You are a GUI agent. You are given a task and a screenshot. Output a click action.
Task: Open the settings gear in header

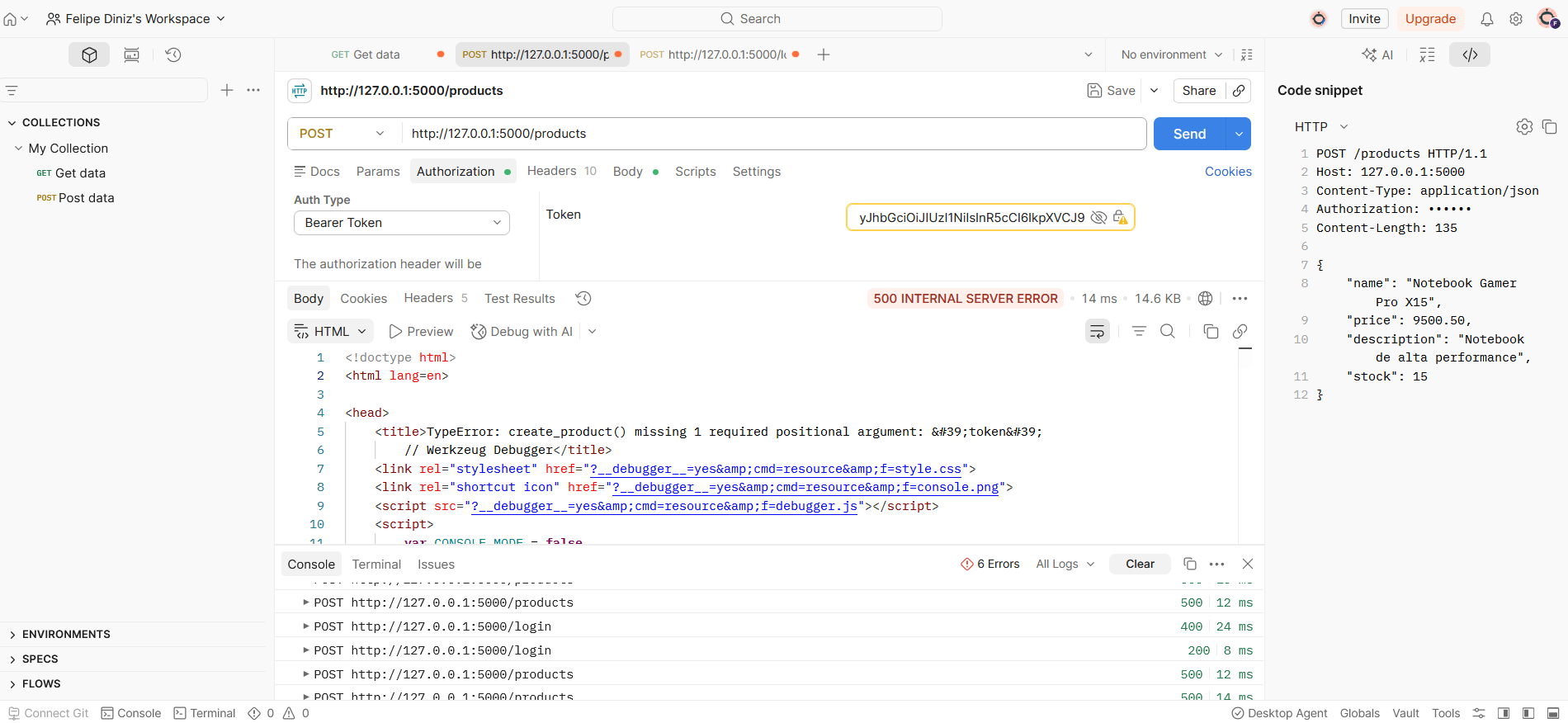click(x=1516, y=19)
